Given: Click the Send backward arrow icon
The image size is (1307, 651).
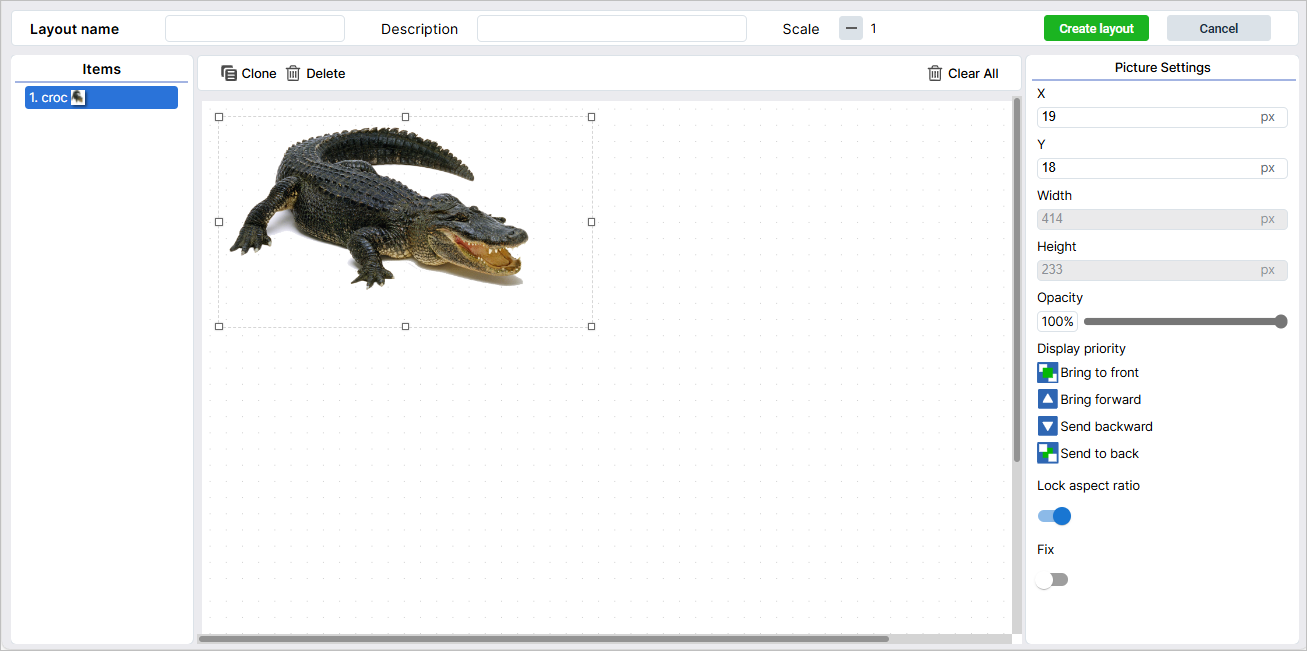Looking at the screenshot, I should pyautogui.click(x=1047, y=427).
